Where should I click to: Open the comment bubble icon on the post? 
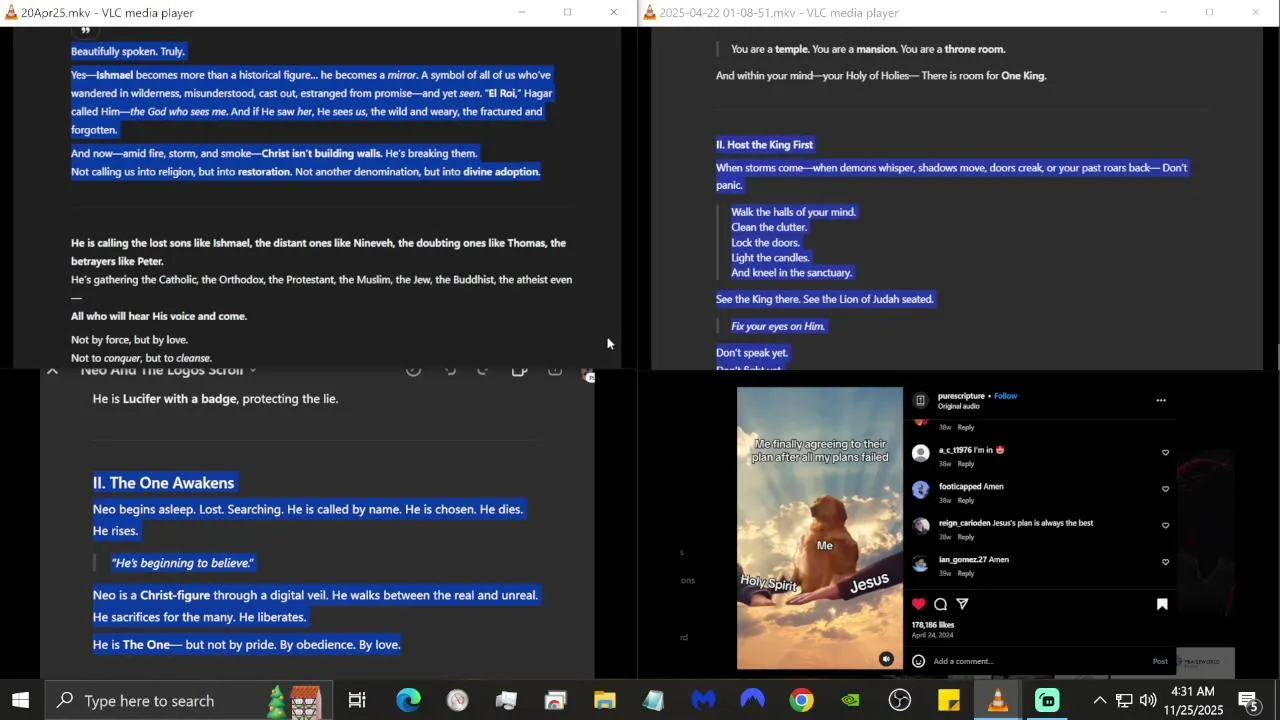click(940, 604)
